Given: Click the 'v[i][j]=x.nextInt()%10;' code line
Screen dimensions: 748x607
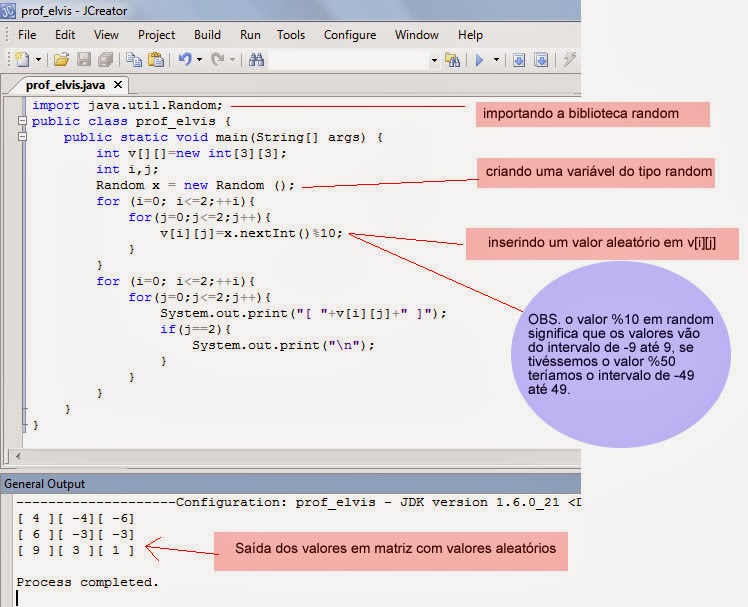Looking at the screenshot, I should (x=251, y=233).
